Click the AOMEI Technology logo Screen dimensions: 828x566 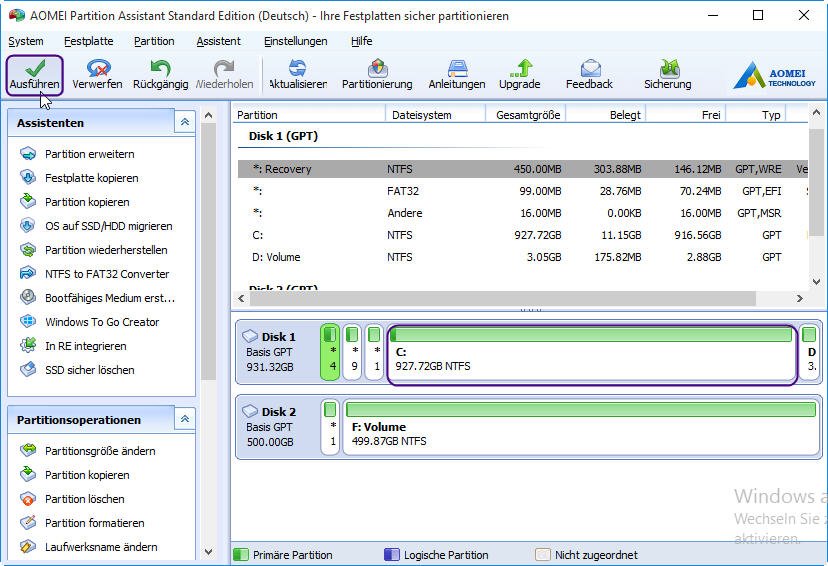[775, 75]
